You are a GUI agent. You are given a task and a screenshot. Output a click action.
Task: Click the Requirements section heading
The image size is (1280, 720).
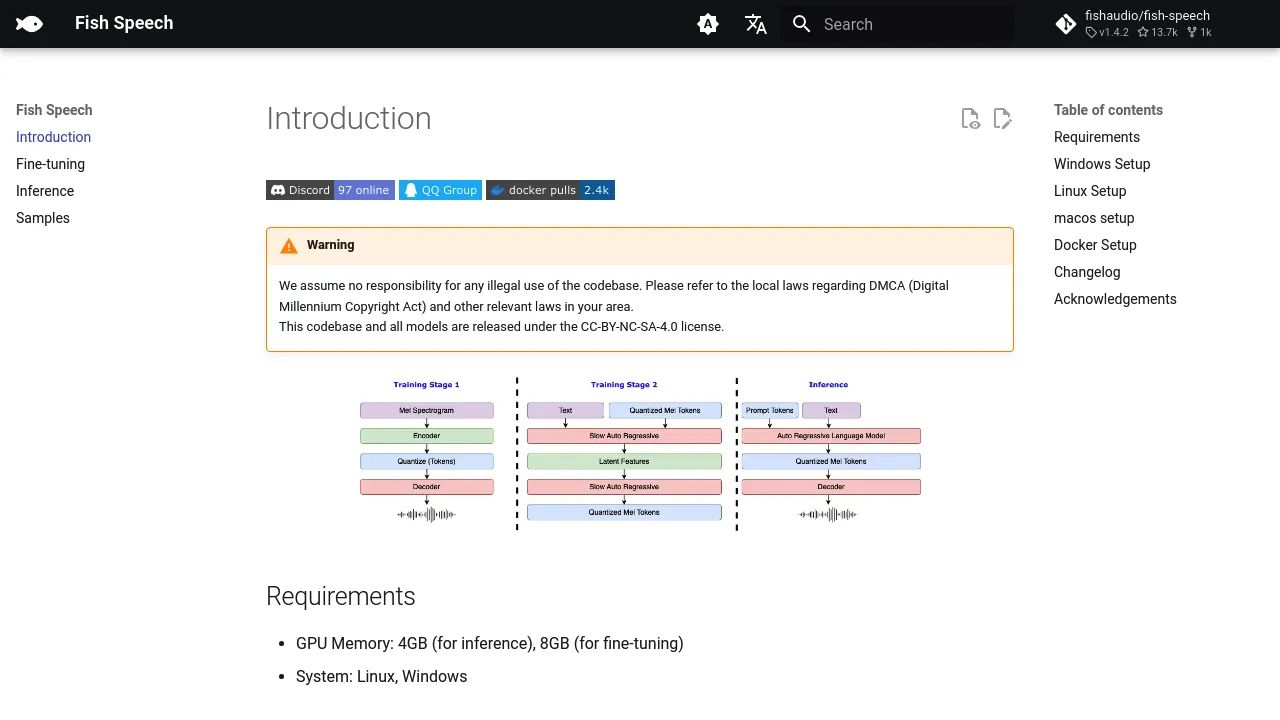pos(341,596)
